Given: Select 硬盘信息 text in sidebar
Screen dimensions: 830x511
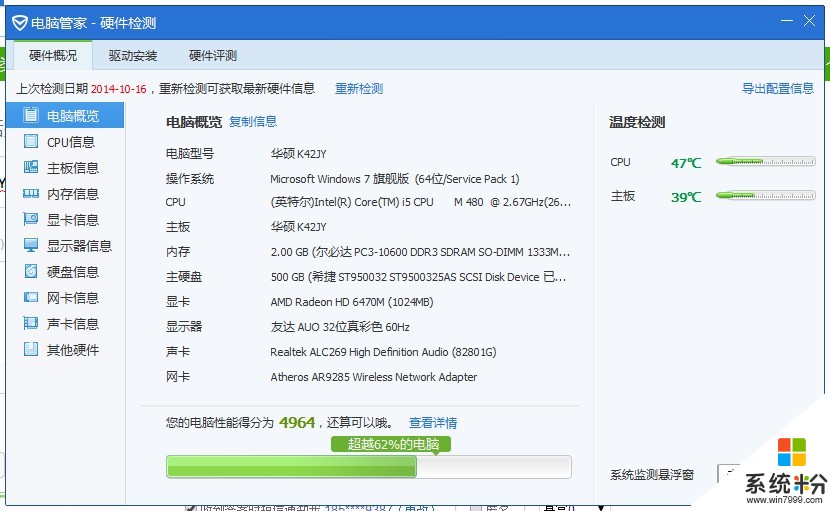Looking at the screenshot, I should click(73, 272).
